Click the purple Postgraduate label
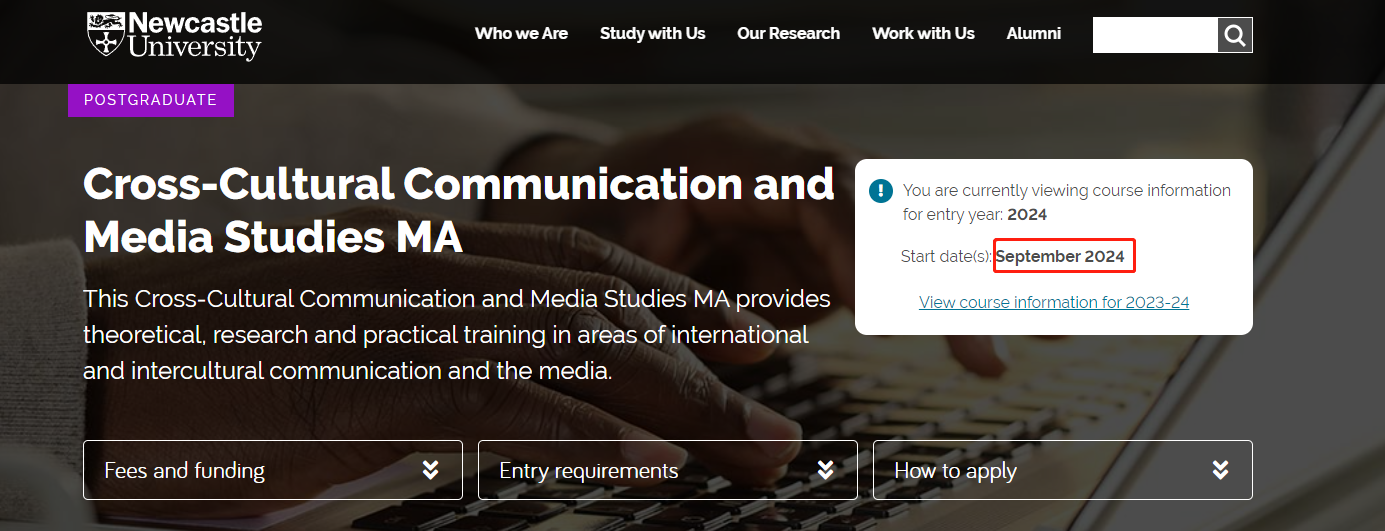Viewport: 1385px width, 531px height. (x=151, y=100)
